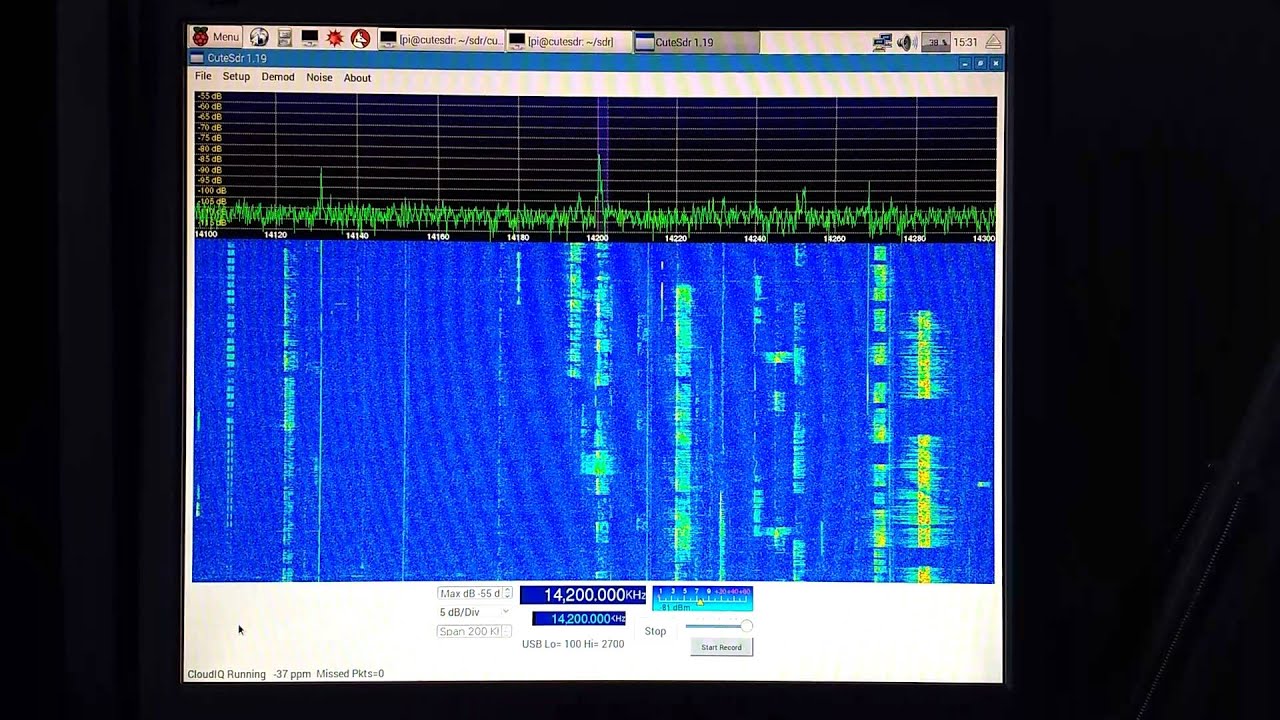Viewport: 1280px width, 720px height.
Task: Click the large 14,200.000 KHz center frequency display
Action: point(583,595)
